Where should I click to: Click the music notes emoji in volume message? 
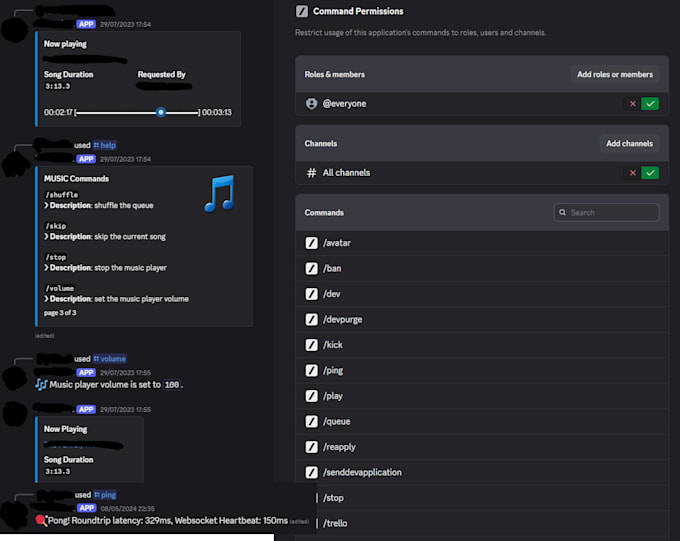point(41,385)
